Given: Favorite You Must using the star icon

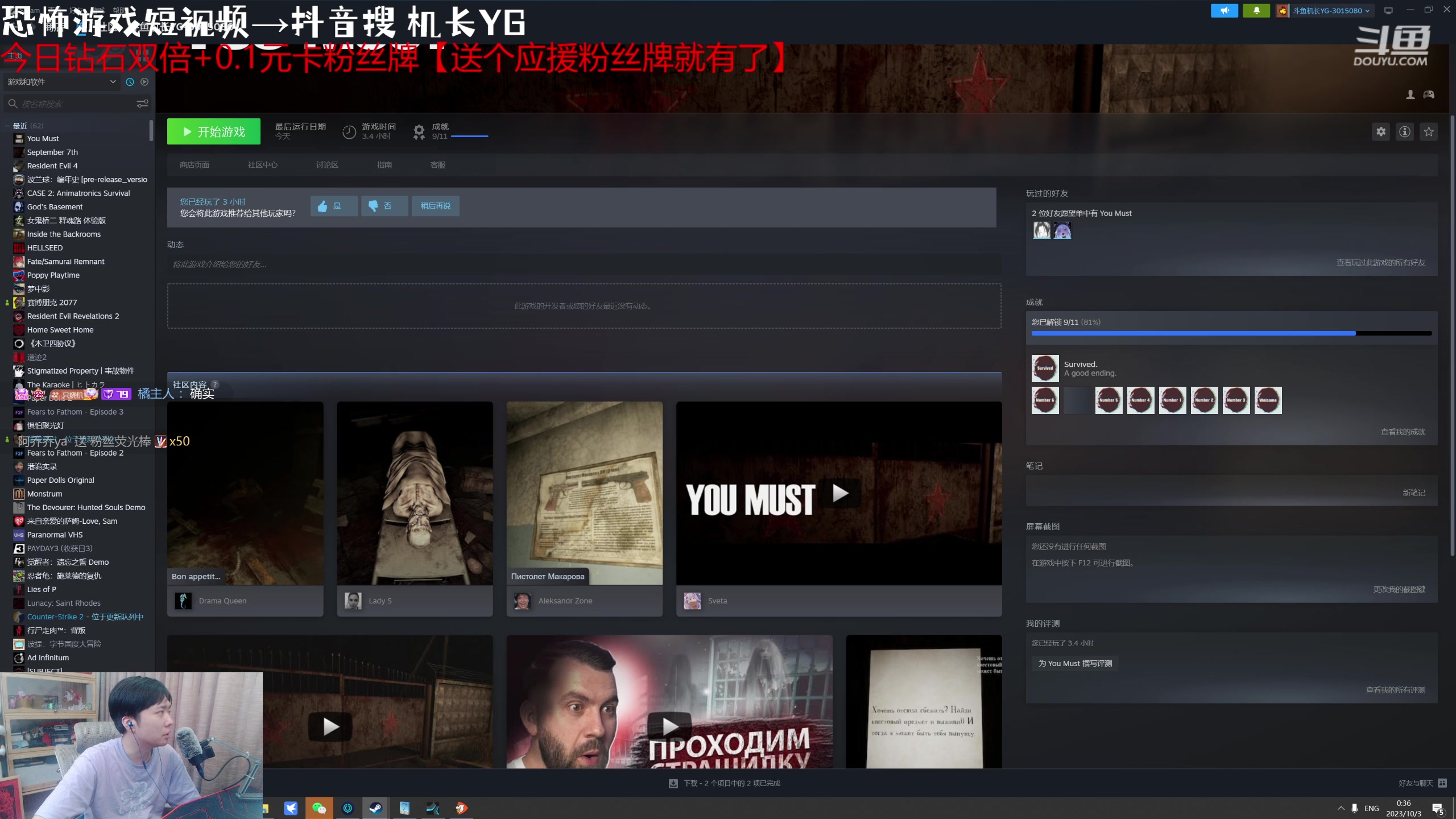Looking at the screenshot, I should pos(1429,131).
